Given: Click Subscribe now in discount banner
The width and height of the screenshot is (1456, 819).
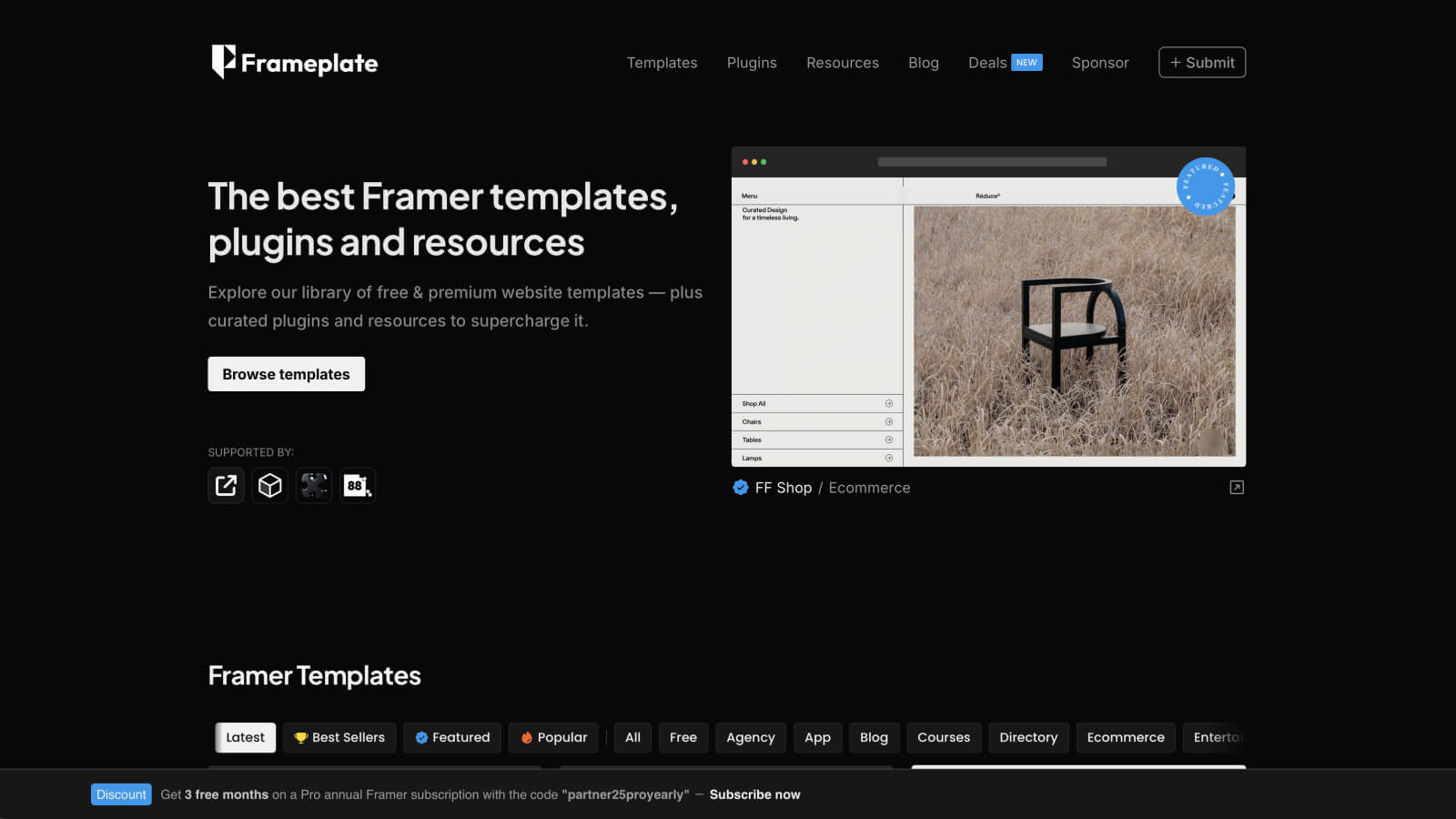Looking at the screenshot, I should coord(754,794).
